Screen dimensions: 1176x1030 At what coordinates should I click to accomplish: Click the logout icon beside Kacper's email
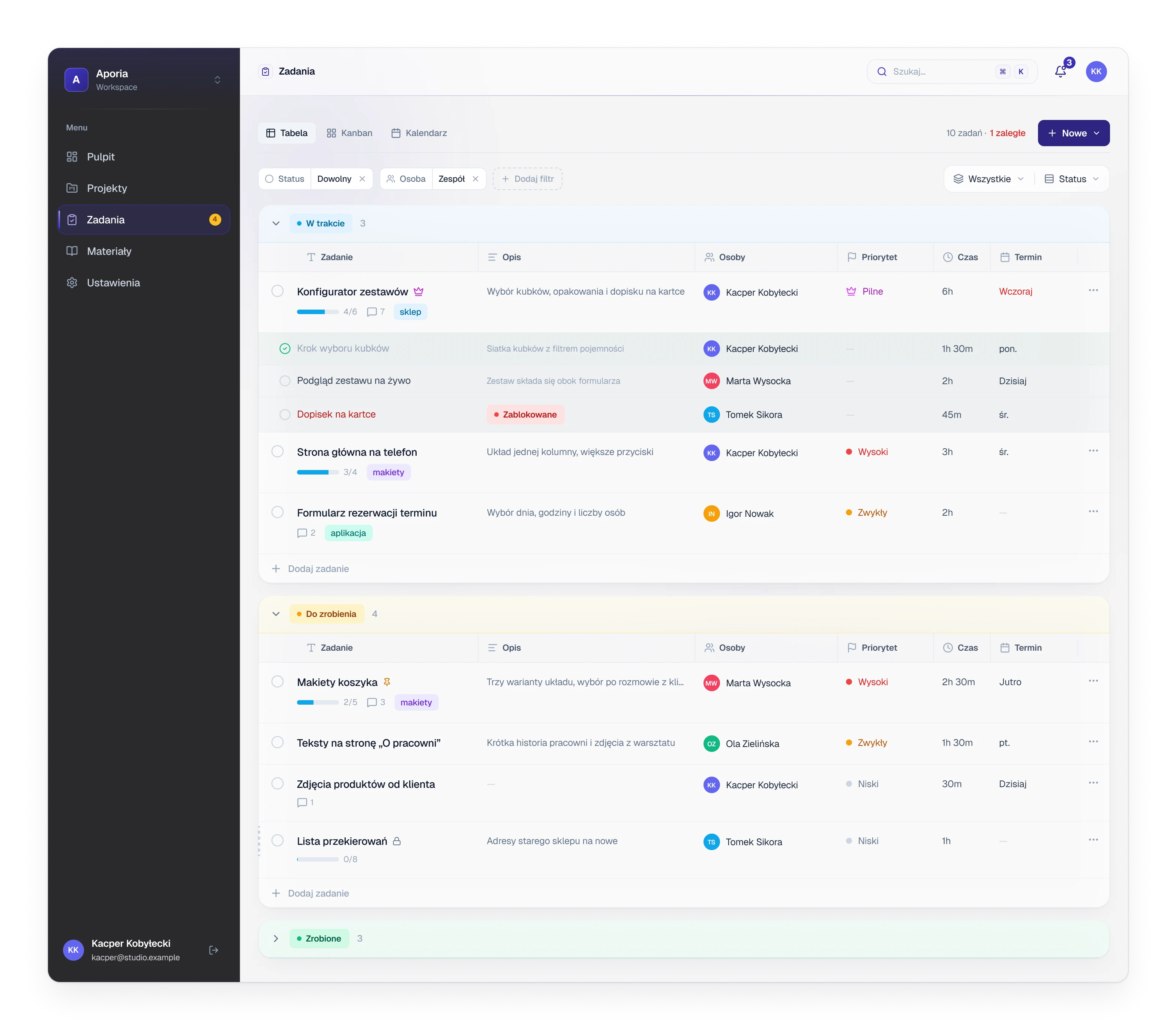pos(213,950)
